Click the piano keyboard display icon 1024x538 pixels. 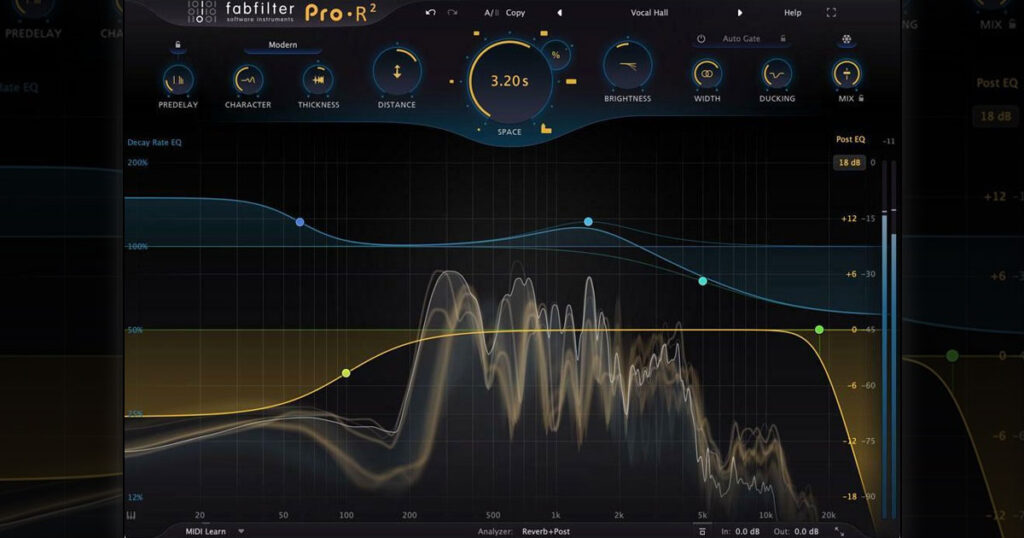(131, 515)
